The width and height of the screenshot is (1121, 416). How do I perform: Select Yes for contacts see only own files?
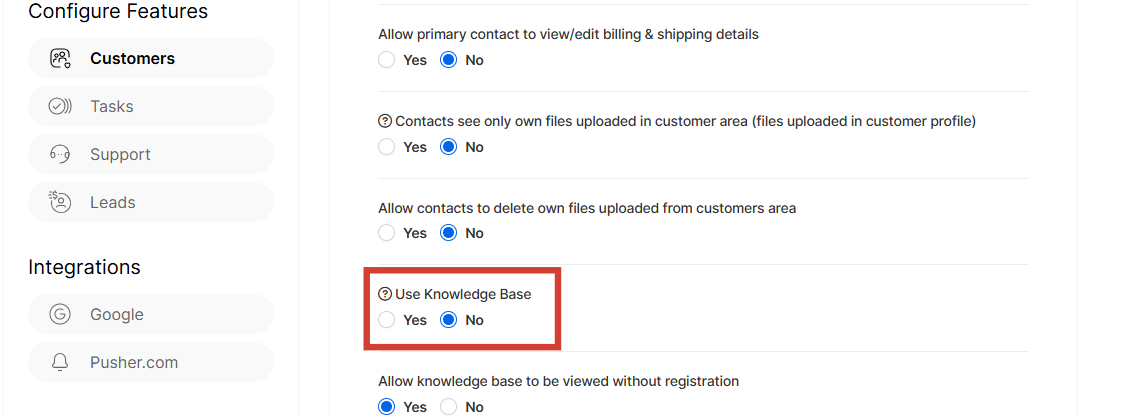[387, 147]
